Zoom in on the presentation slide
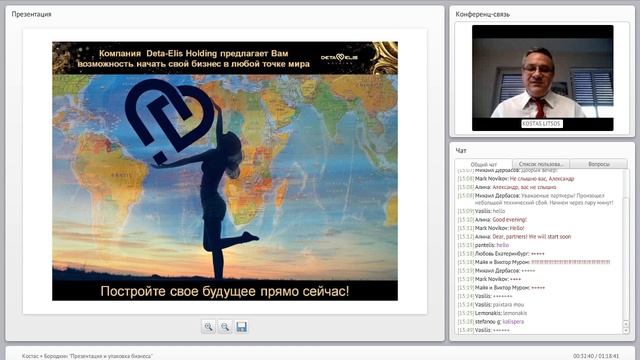The width and height of the screenshot is (640, 360). 208,327
